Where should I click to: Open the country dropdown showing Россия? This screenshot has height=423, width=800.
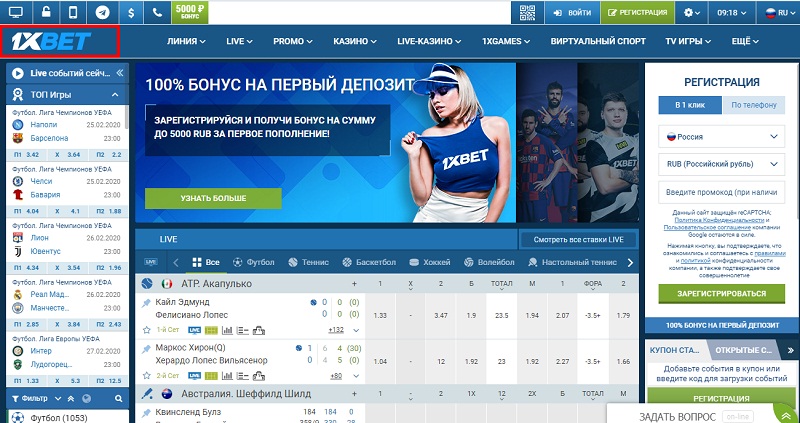[x=719, y=135]
